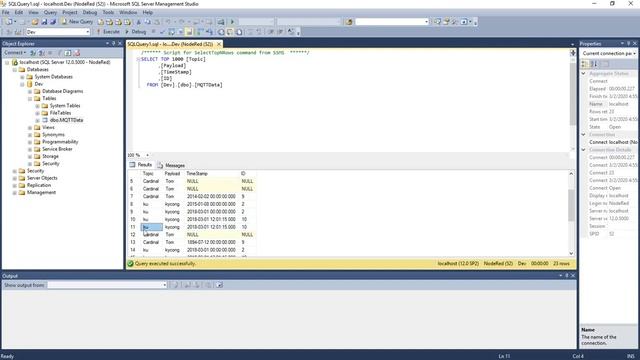This screenshot has height=360, width=640.
Task: Open the Query menu
Action: coord(50,12)
